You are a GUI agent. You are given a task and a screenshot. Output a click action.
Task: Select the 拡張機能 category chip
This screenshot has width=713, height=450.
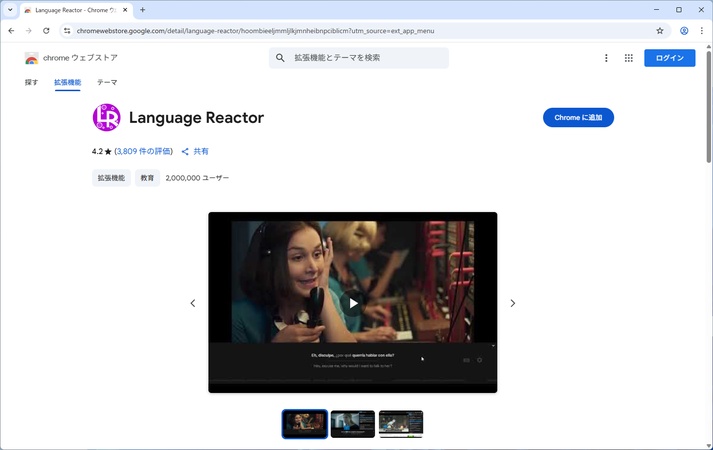[x=111, y=178]
